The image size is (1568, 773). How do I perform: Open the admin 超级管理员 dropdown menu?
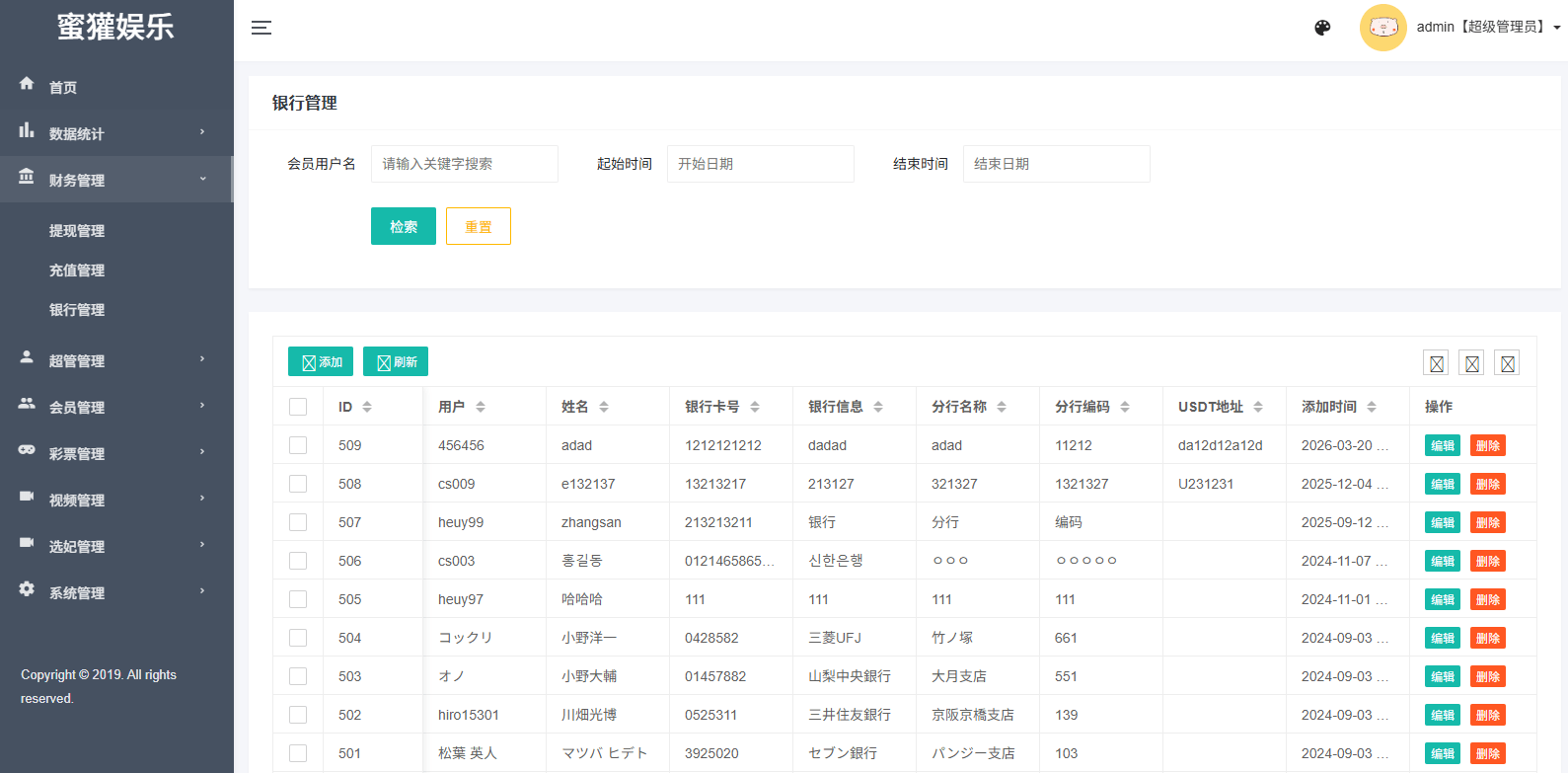(x=1488, y=28)
